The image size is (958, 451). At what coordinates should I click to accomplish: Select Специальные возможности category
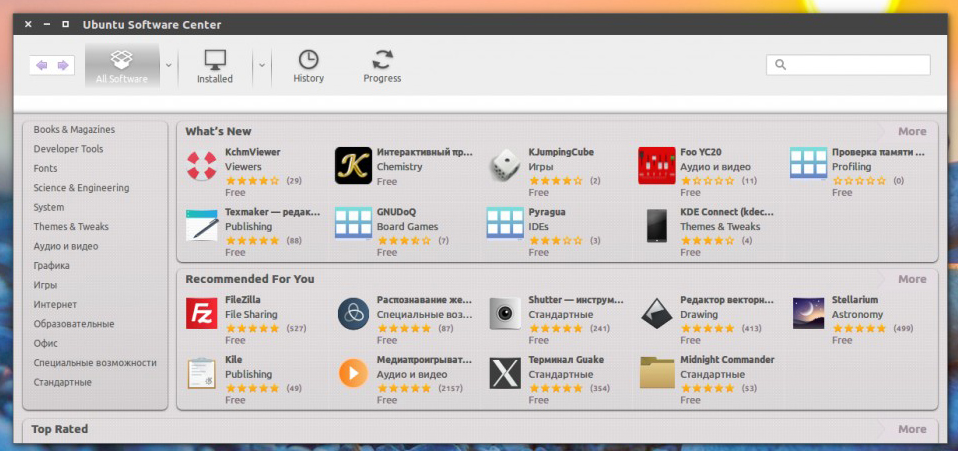(x=95, y=363)
